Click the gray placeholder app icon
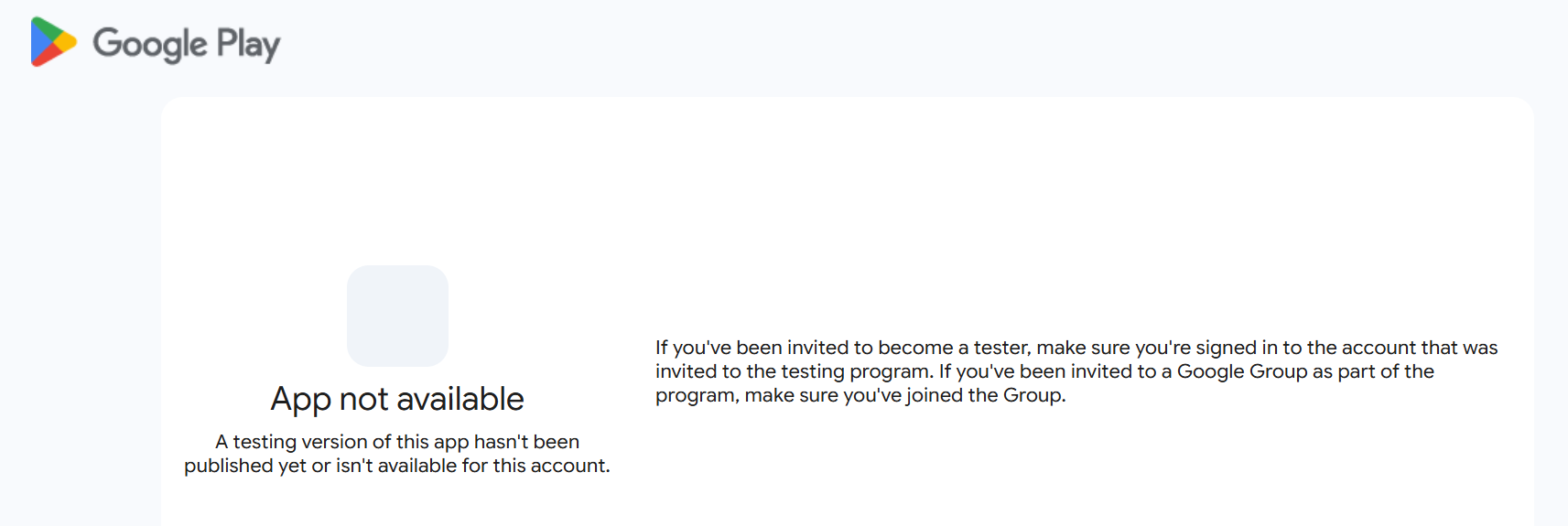 coord(397,316)
